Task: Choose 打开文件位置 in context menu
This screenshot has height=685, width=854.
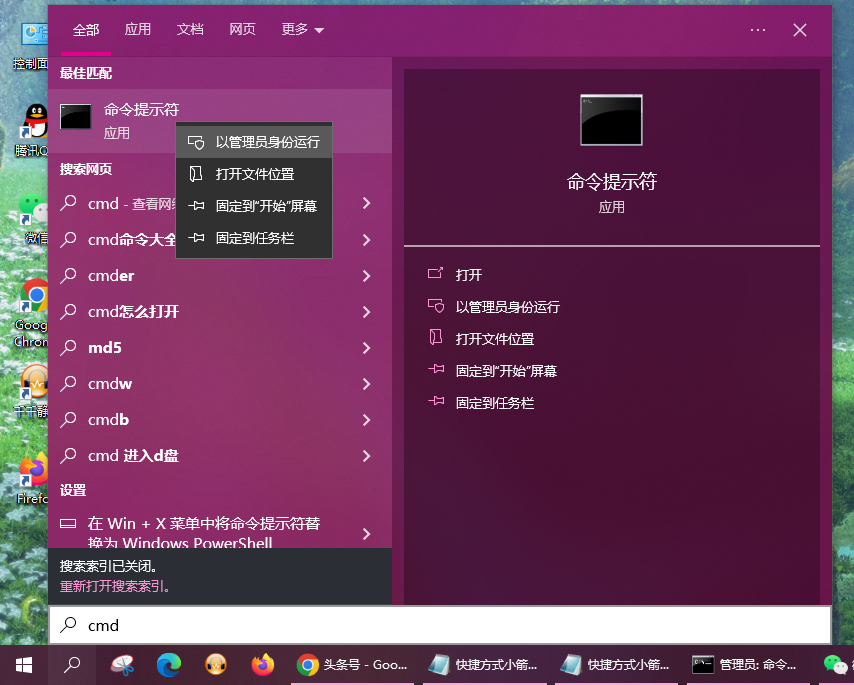Action: (x=254, y=174)
